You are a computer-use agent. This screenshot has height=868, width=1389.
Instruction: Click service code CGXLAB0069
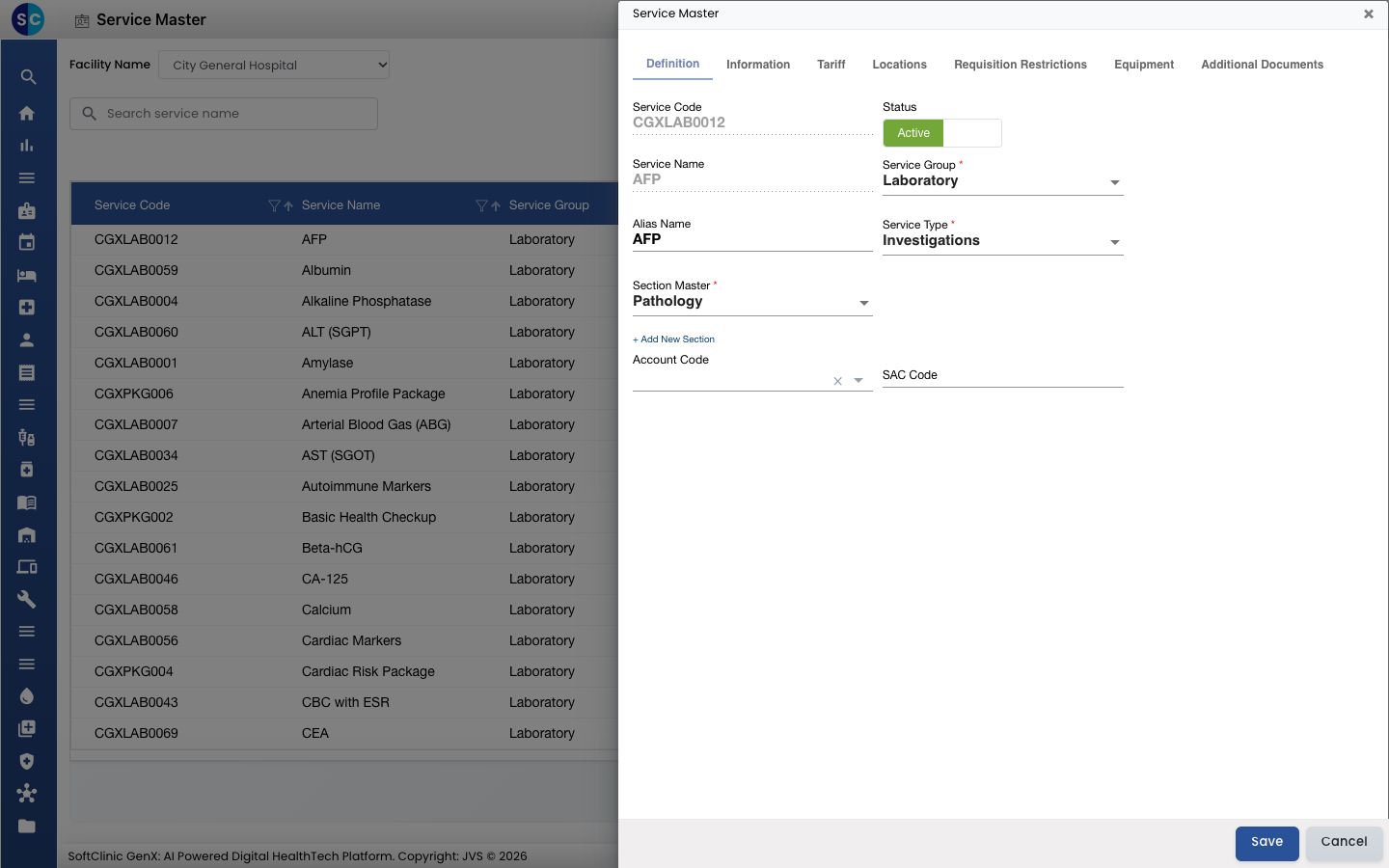point(136,733)
